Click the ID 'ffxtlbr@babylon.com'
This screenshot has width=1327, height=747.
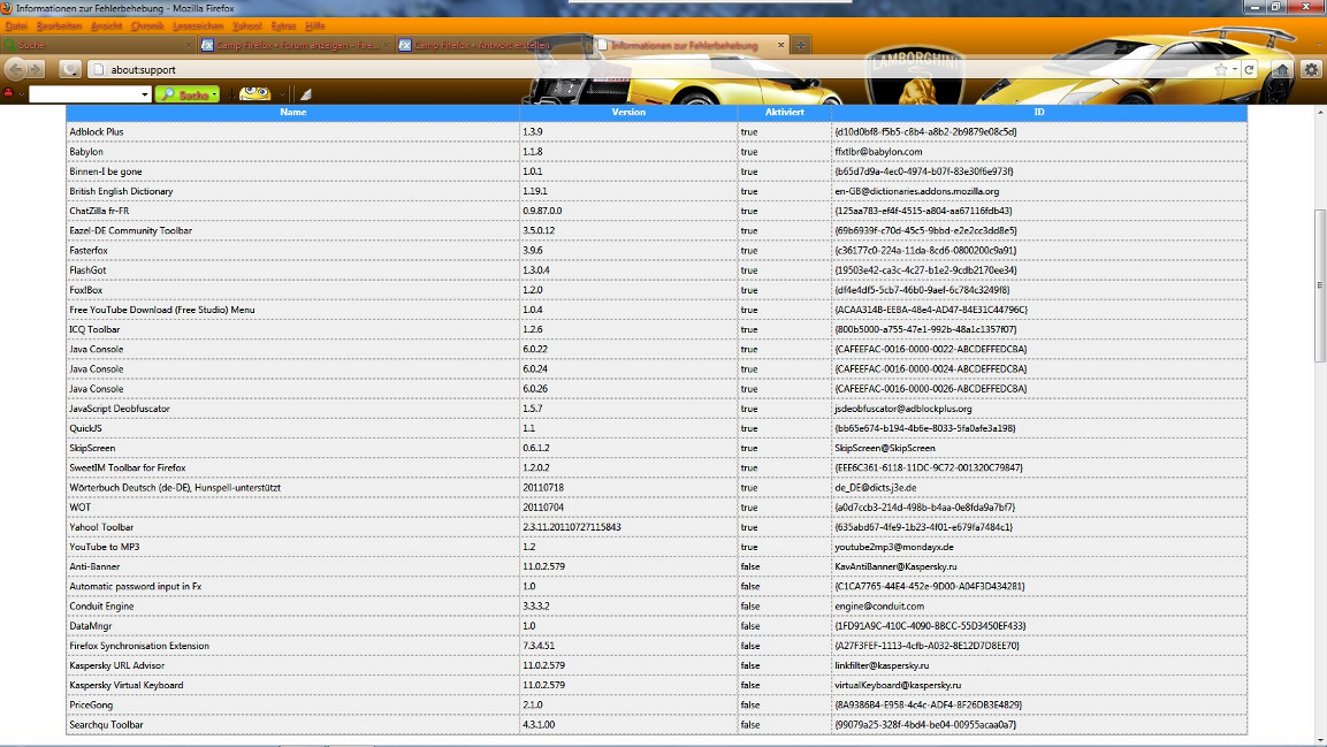[x=878, y=152]
